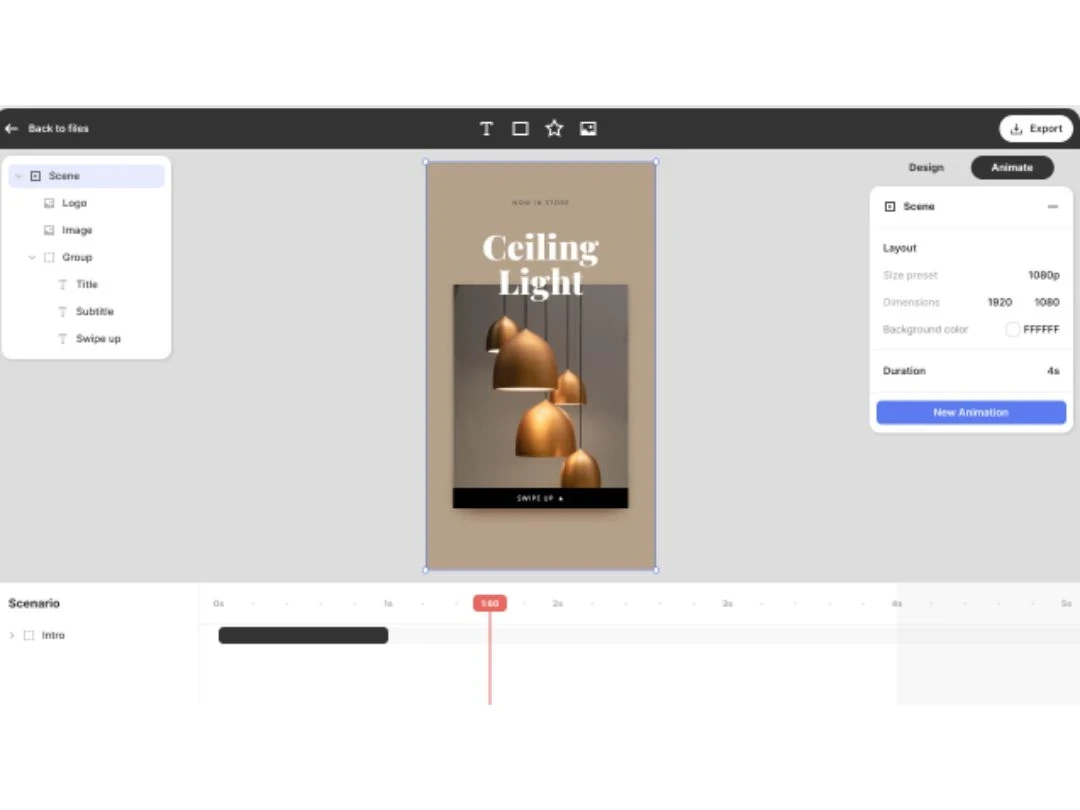Select the Intro animation bar in timeline
The height and width of the screenshot is (810, 1080).
coord(303,635)
